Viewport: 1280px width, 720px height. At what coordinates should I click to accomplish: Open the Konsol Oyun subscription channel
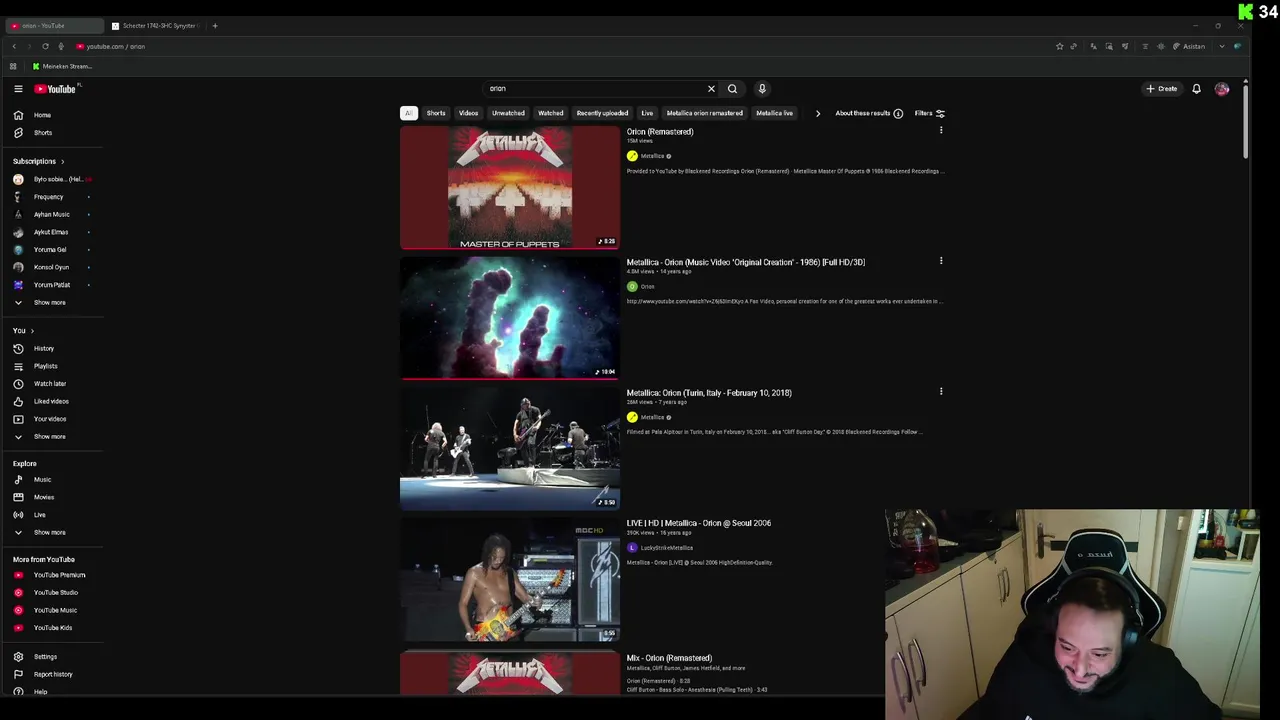(x=52, y=267)
